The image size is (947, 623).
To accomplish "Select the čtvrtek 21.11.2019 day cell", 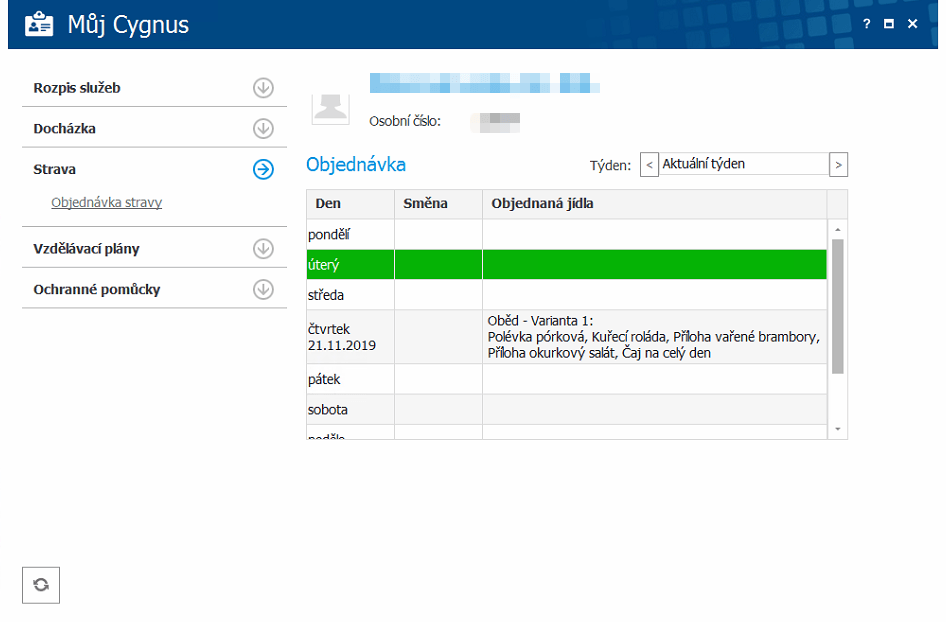I will tap(350, 337).
